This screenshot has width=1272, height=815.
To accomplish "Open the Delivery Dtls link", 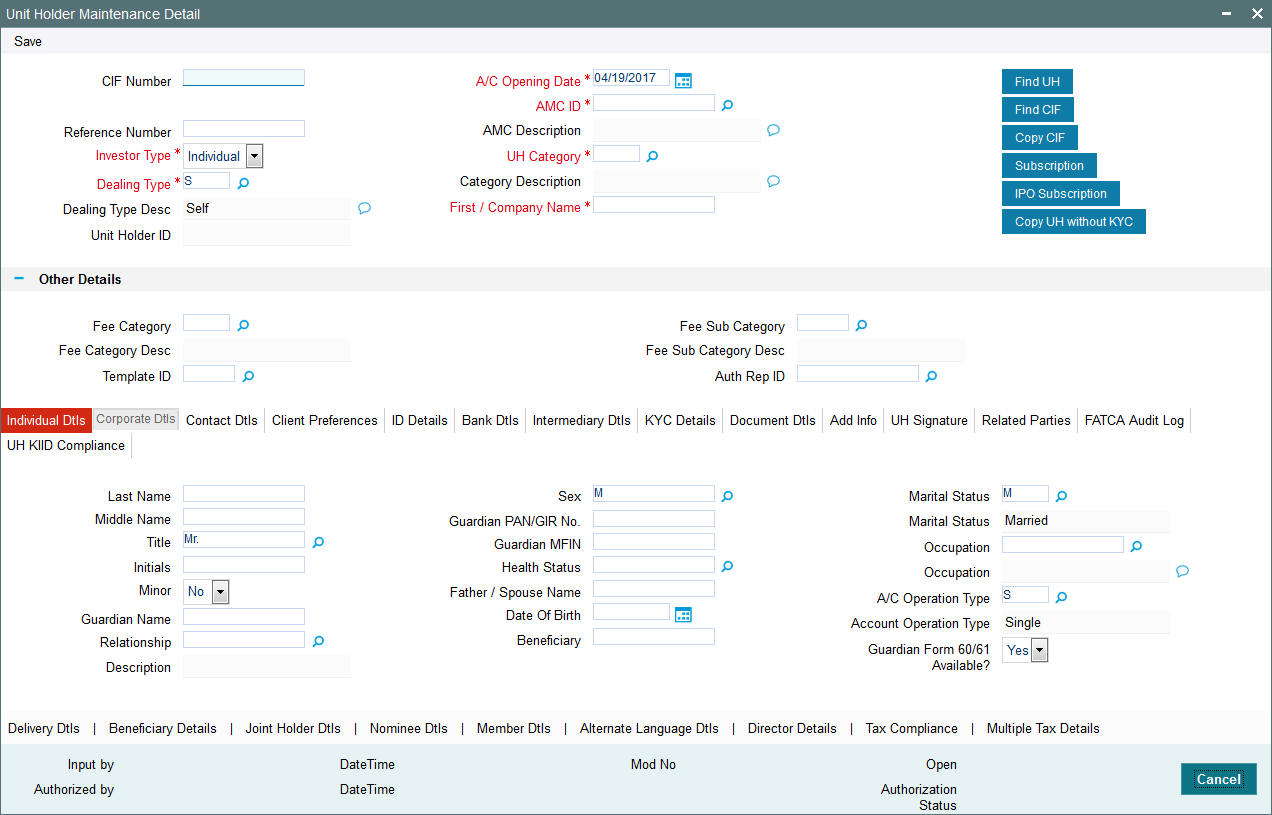I will [44, 728].
